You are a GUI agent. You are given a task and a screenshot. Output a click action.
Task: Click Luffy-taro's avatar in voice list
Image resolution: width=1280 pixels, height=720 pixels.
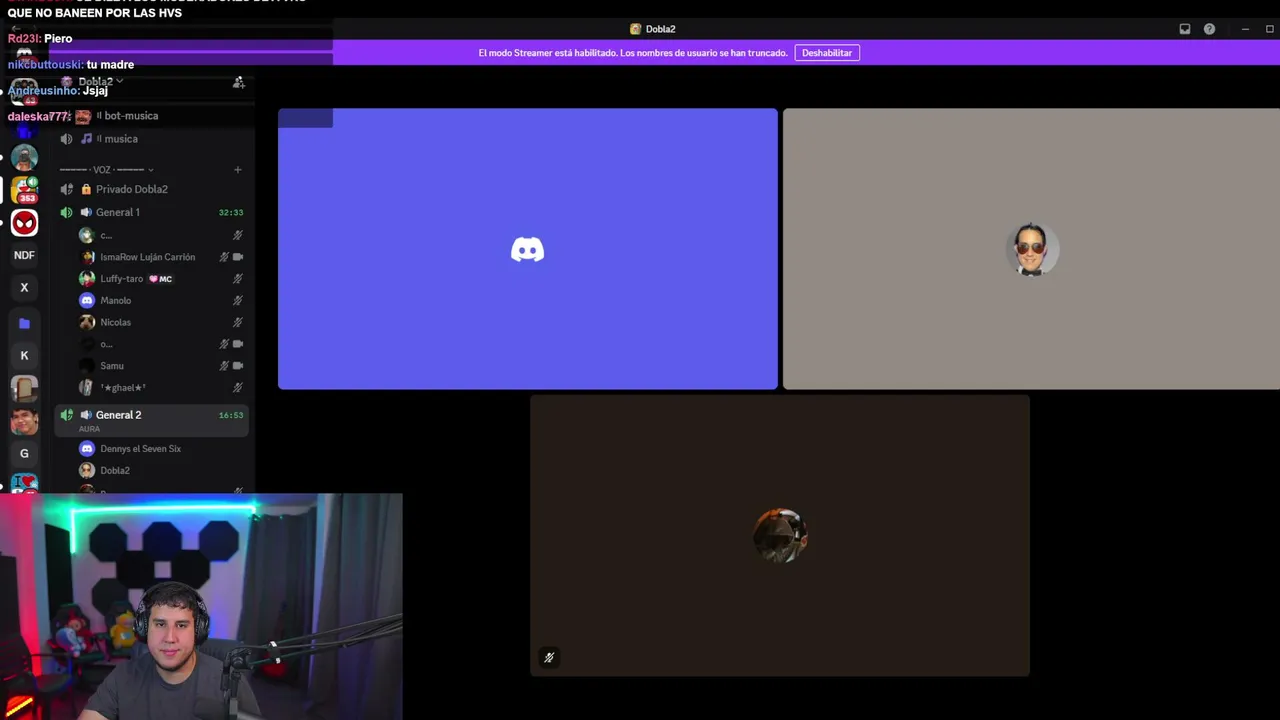87,279
